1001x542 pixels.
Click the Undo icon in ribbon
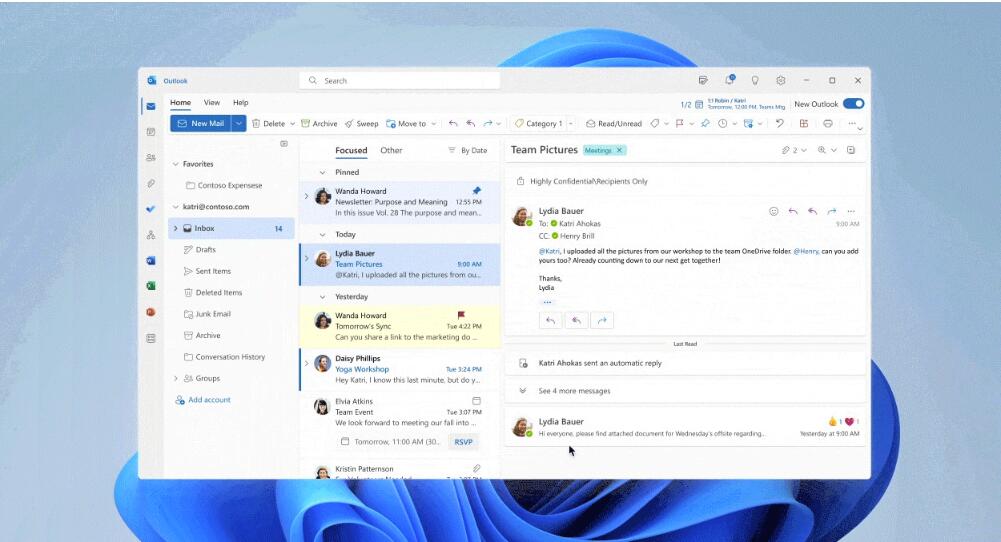click(x=779, y=123)
